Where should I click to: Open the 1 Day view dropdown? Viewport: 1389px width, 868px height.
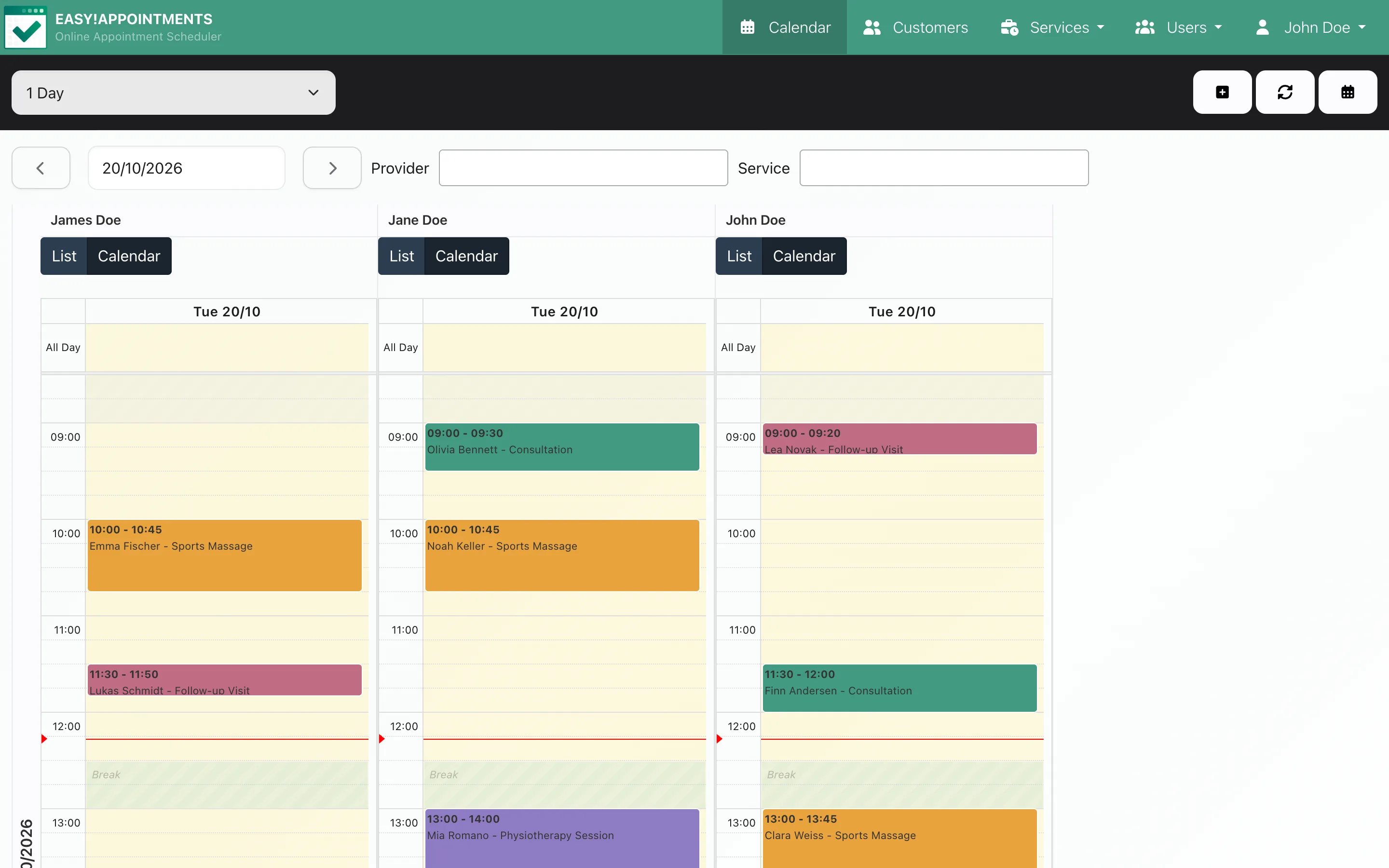173,93
